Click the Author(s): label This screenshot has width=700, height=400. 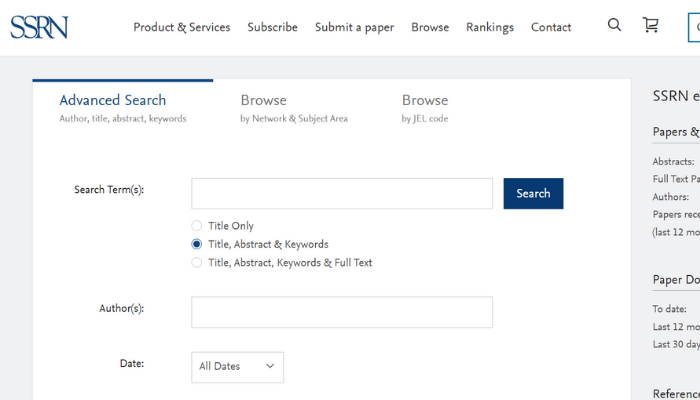click(x=121, y=308)
